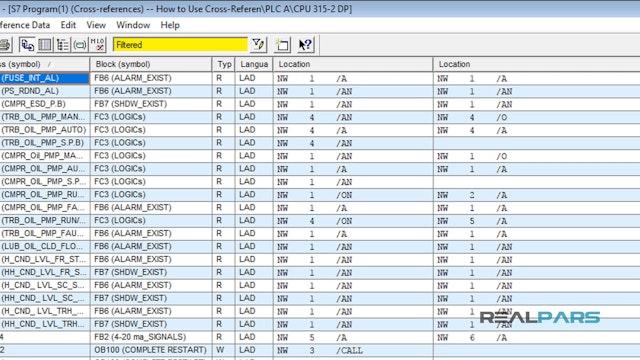Select the (FUSE_INT_AL) row
Screen dimensions: 640x360
(x=44, y=78)
